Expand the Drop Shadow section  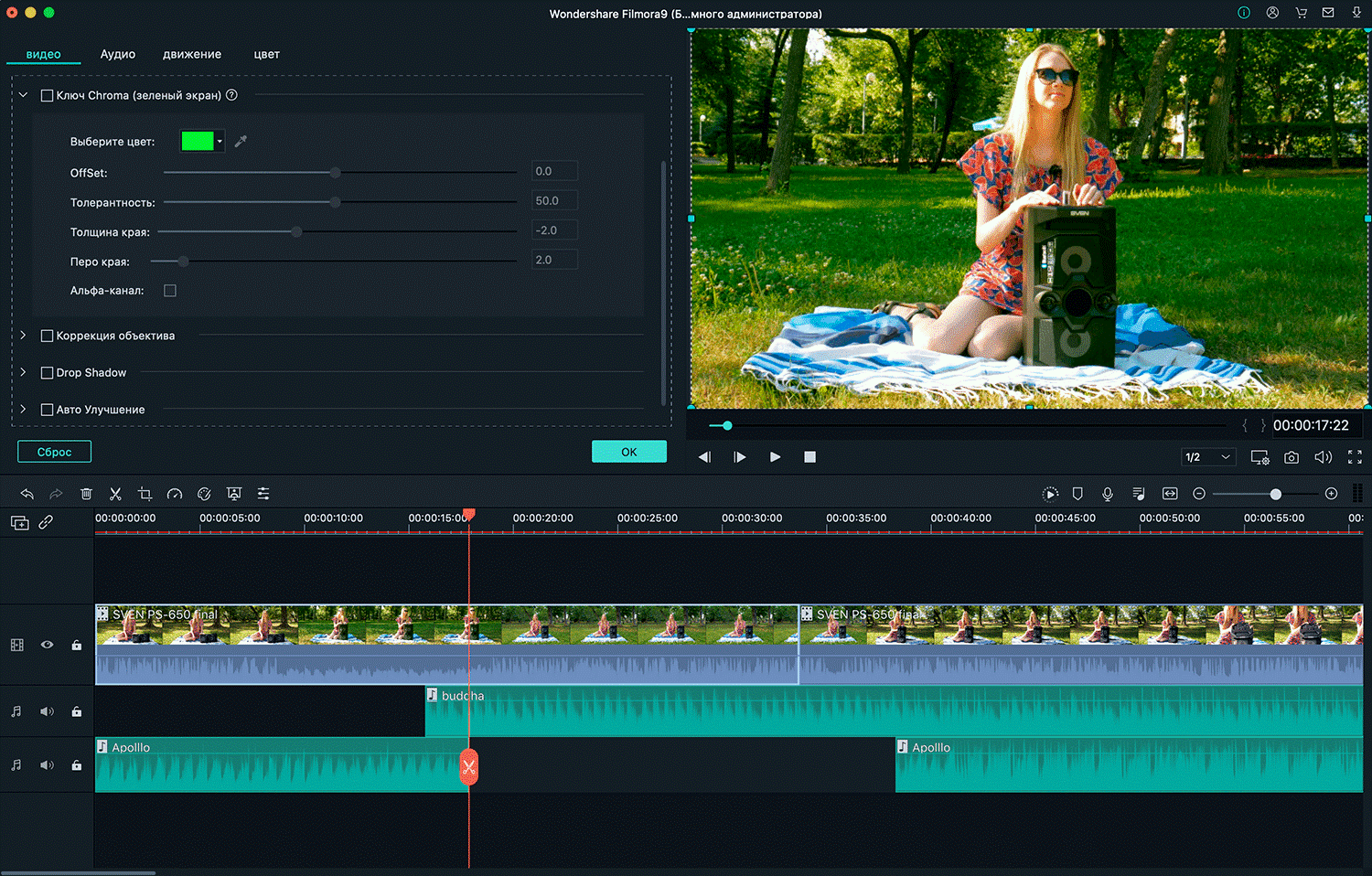pyautogui.click(x=24, y=372)
